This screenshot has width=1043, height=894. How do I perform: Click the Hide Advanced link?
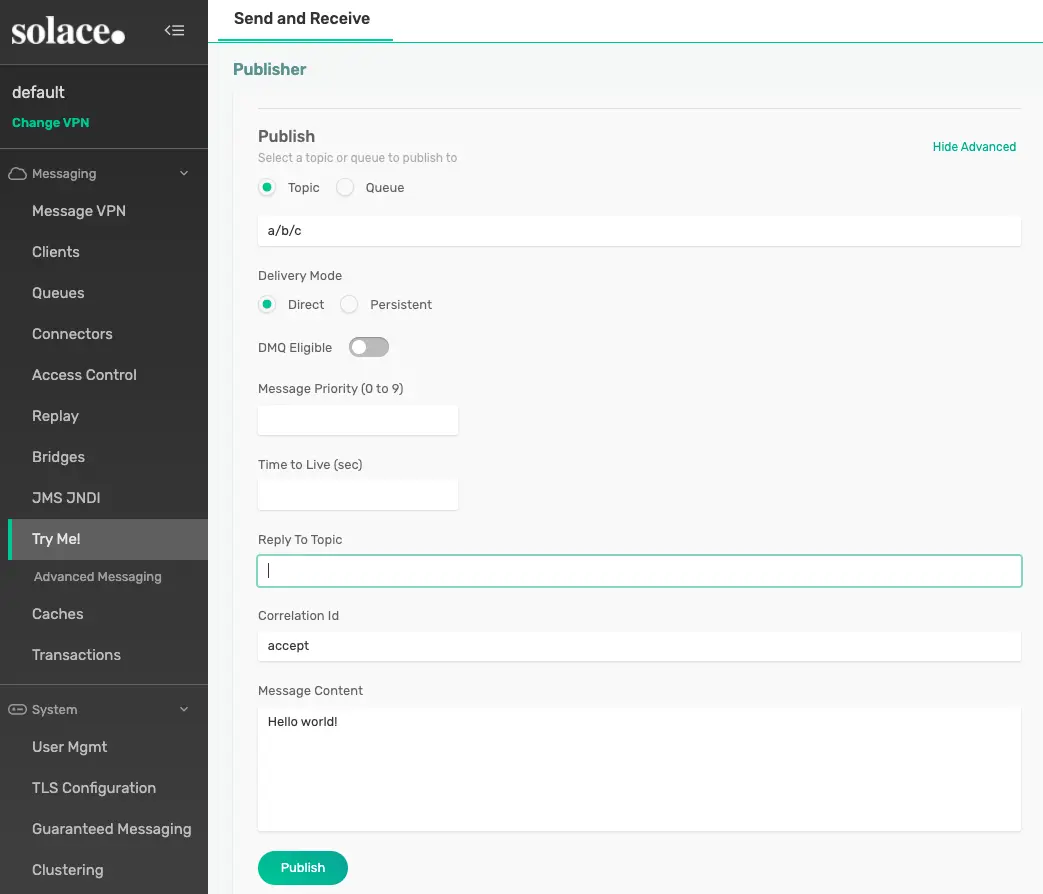(x=974, y=146)
